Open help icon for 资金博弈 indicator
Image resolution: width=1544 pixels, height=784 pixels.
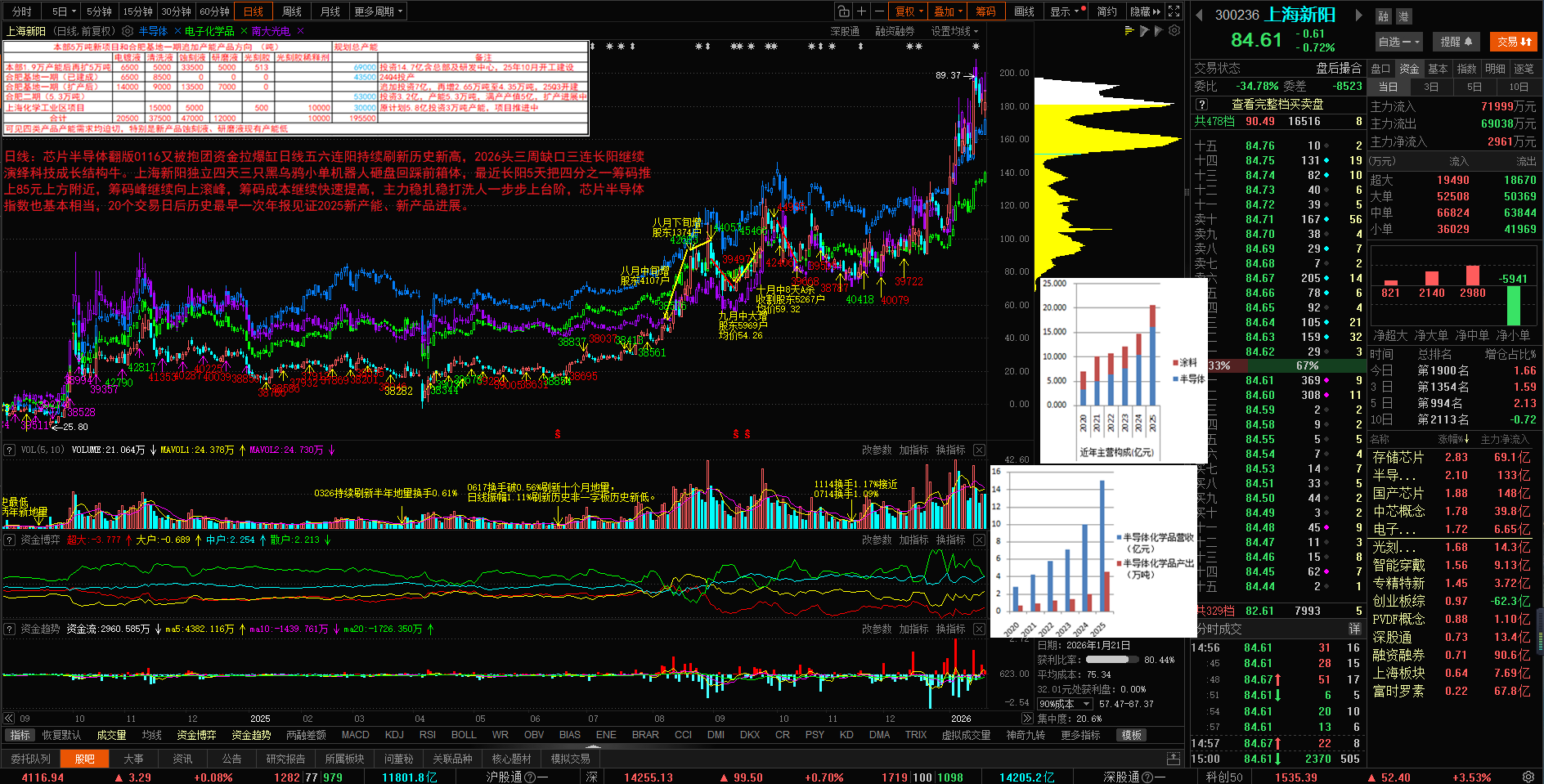(x=10, y=540)
